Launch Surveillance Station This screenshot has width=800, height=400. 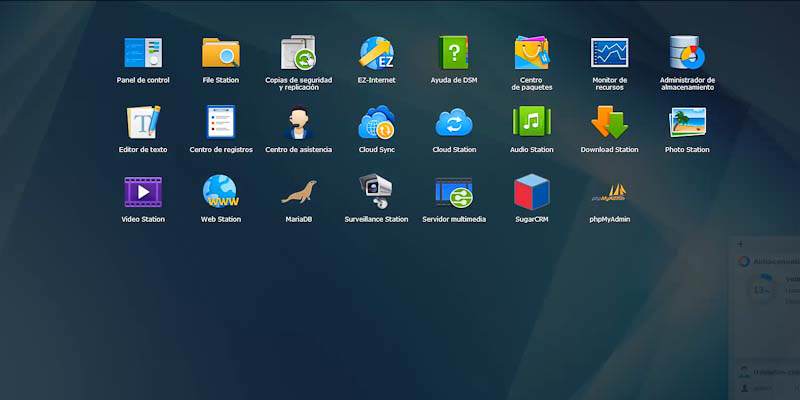pos(376,192)
